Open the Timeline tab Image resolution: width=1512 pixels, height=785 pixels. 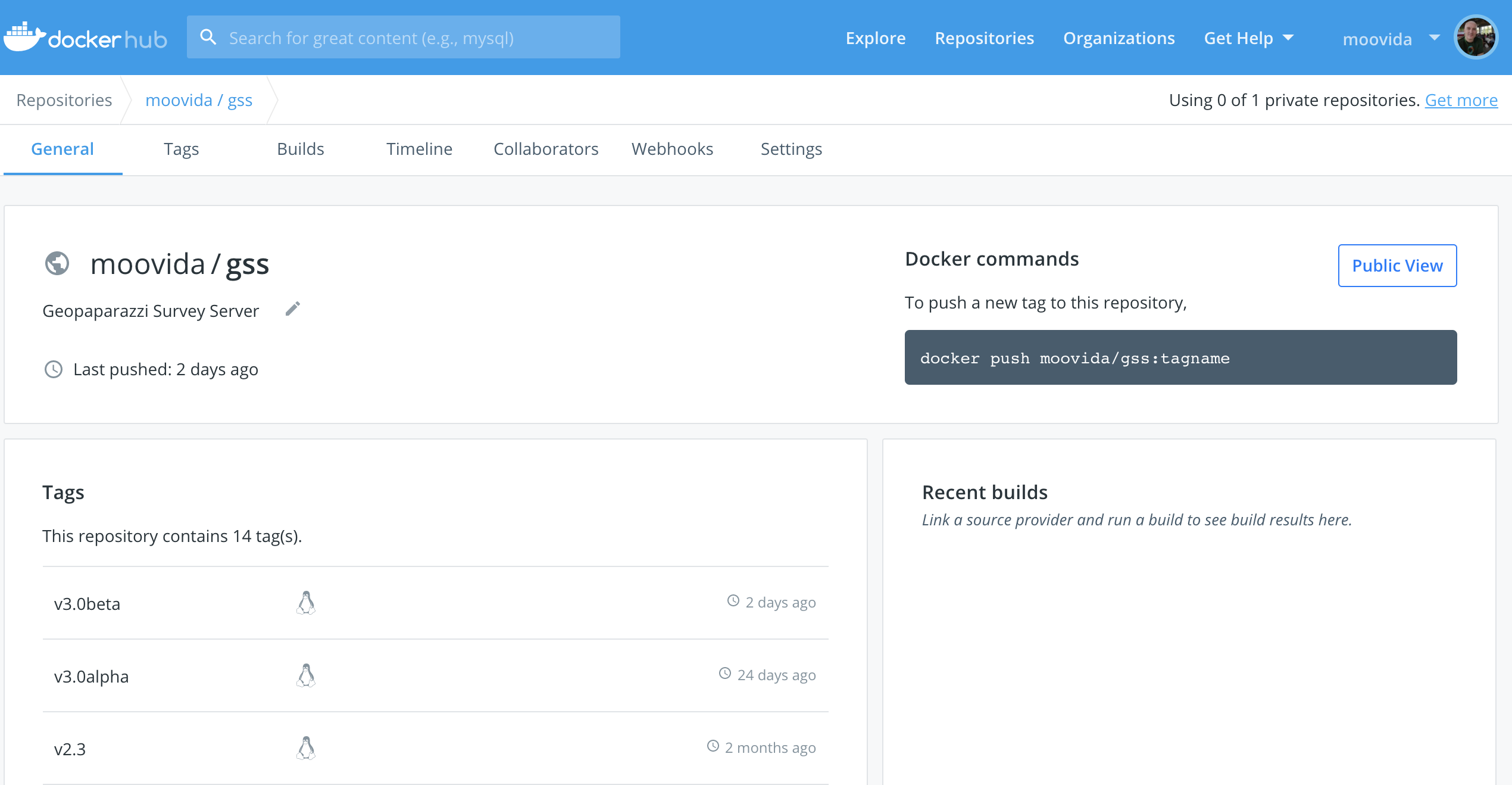coord(420,149)
